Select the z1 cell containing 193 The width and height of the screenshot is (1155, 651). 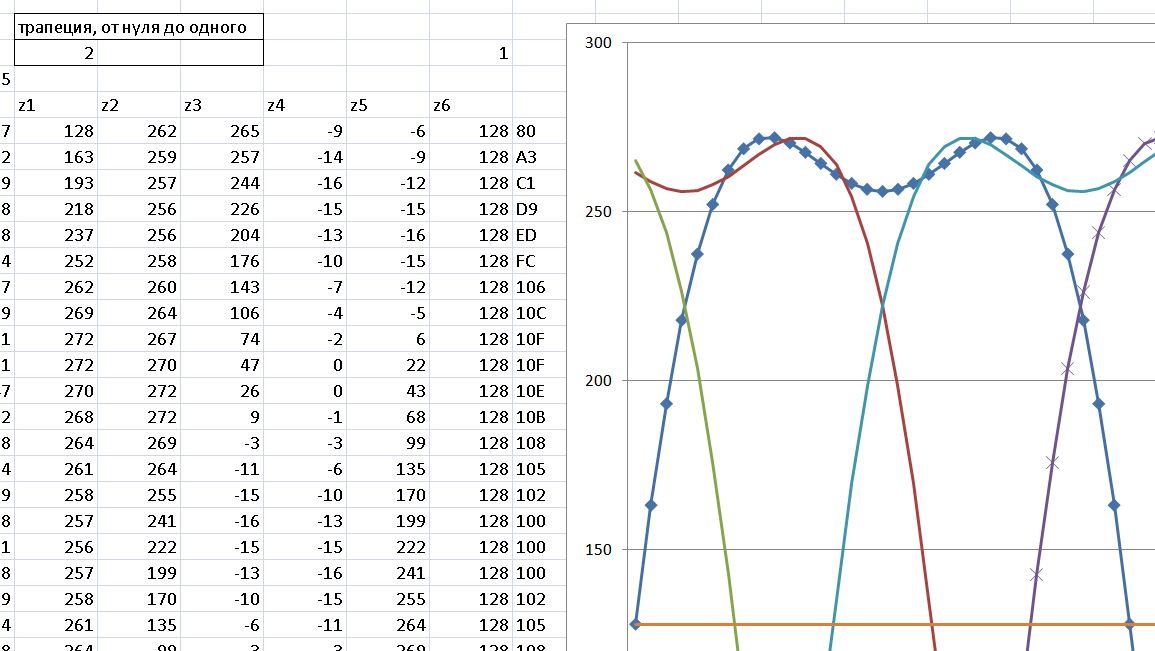click(56, 183)
